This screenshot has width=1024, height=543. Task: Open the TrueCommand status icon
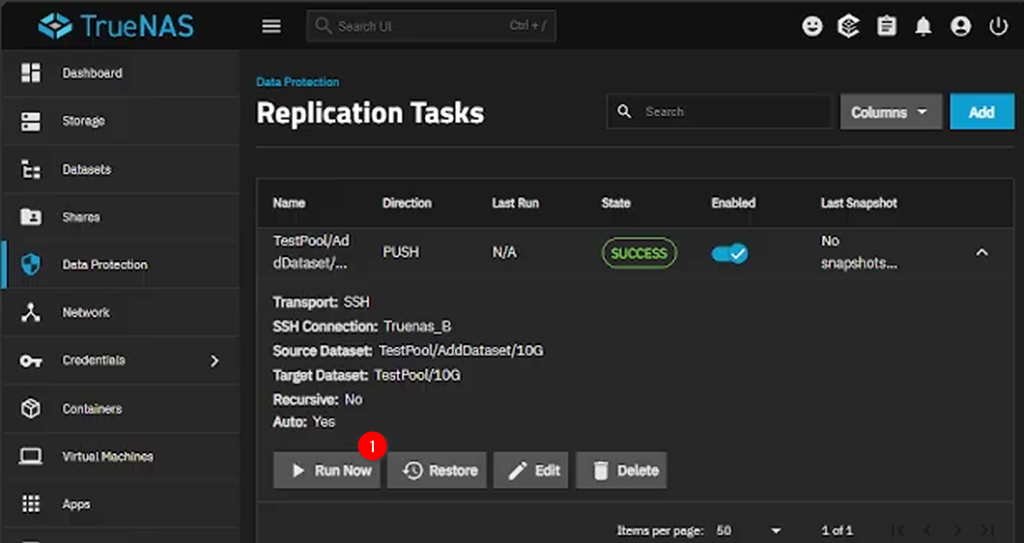pos(849,27)
